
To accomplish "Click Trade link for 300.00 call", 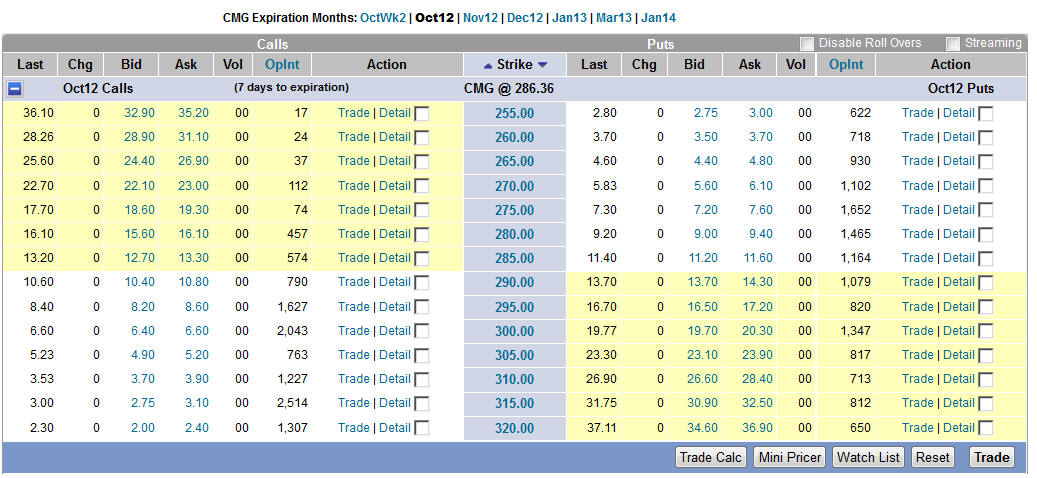I will point(353,331).
